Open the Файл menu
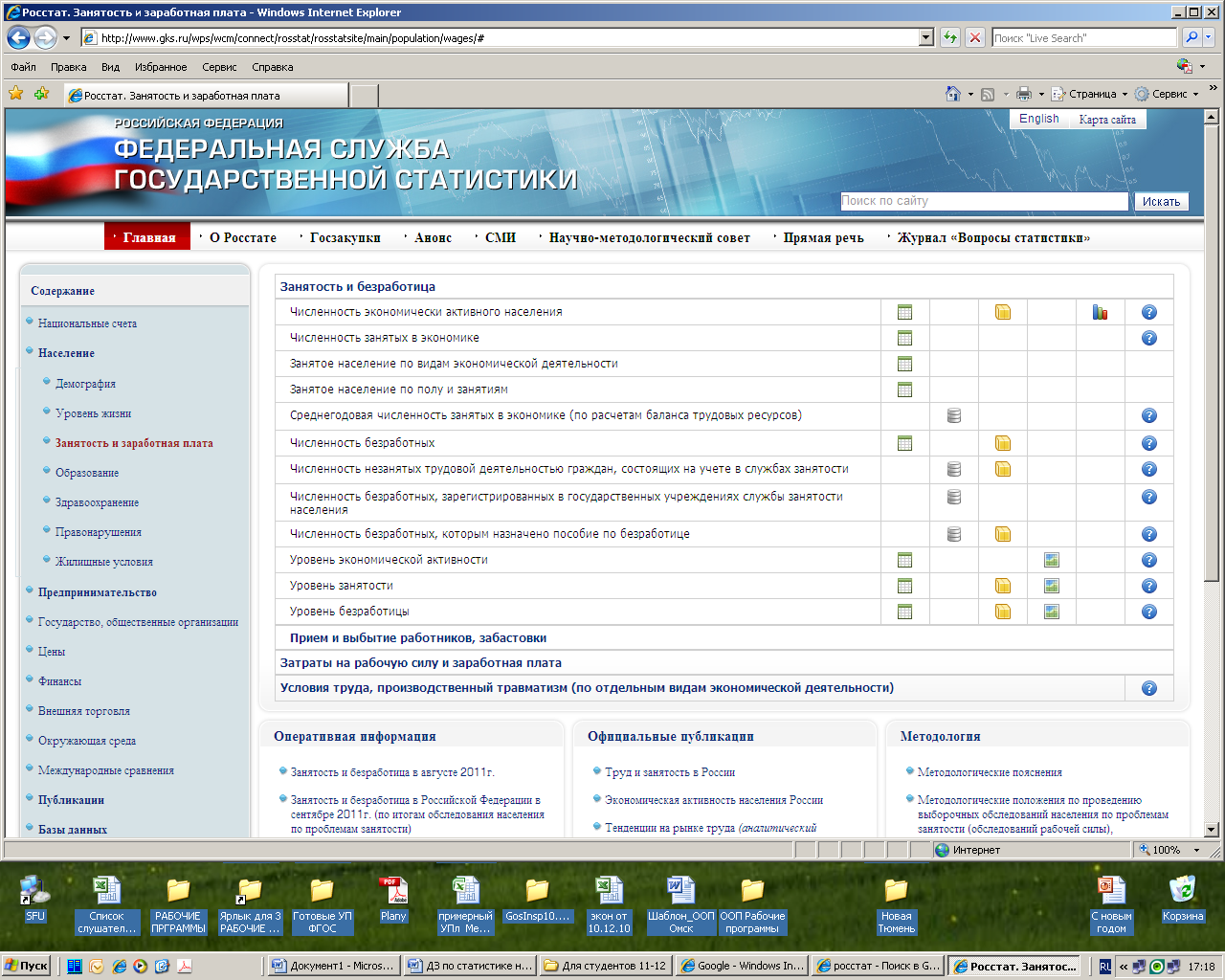 pos(23,67)
